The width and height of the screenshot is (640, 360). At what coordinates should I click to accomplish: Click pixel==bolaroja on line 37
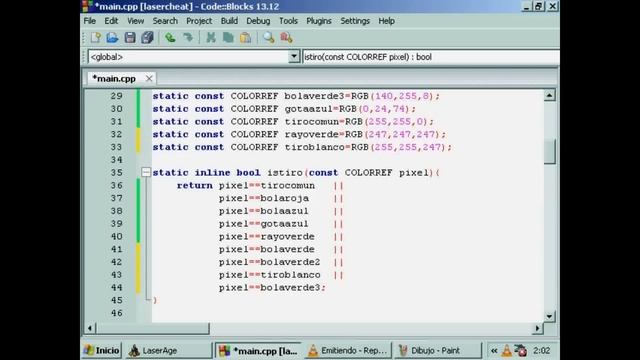click(264, 198)
